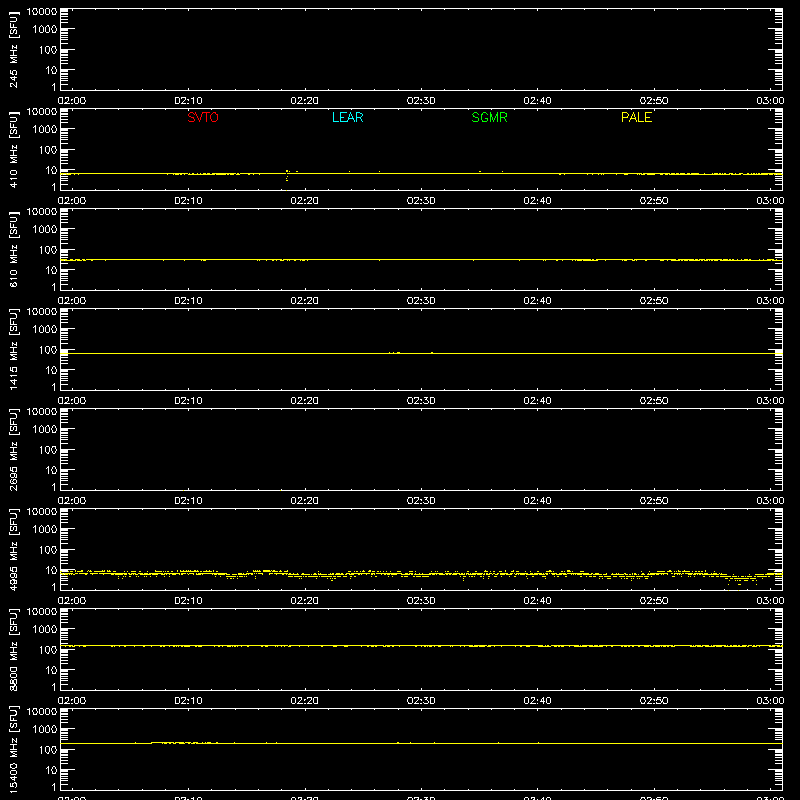
Task: Click 02:50 tick label below 8800 MHz panel
Action: (654, 701)
